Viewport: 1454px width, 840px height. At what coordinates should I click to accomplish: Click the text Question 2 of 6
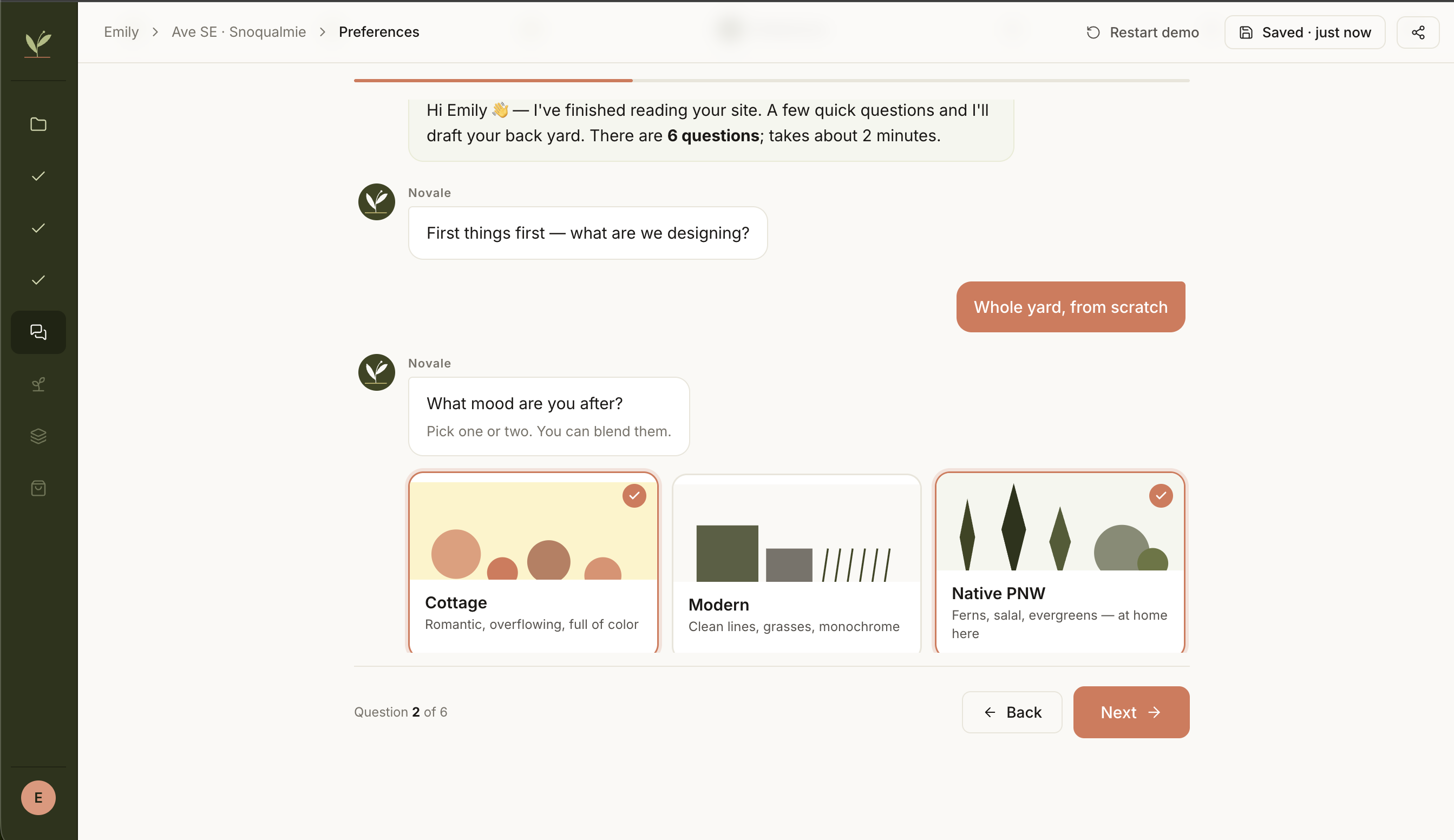pyautogui.click(x=401, y=712)
